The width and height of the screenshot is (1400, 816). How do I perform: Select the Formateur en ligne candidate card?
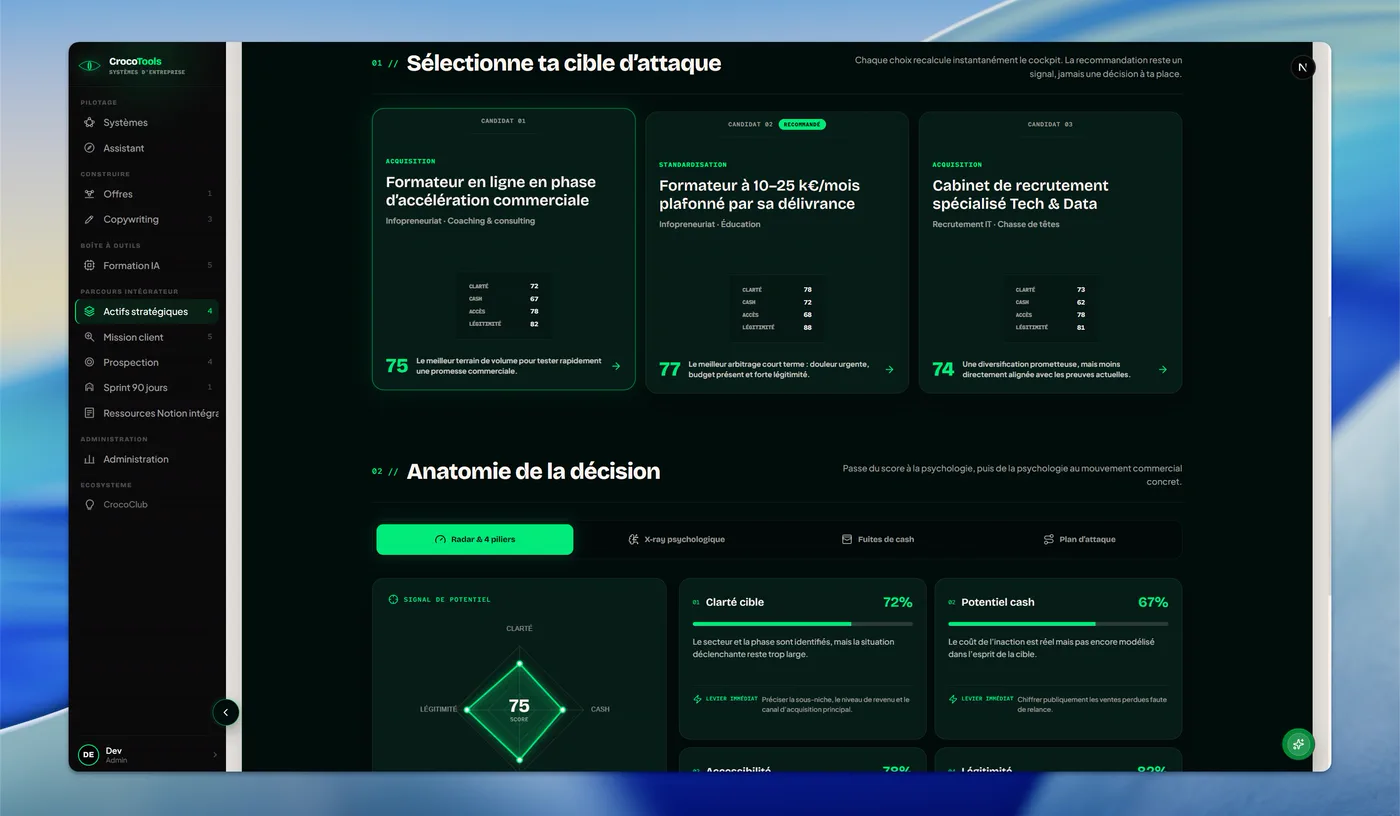tap(504, 249)
